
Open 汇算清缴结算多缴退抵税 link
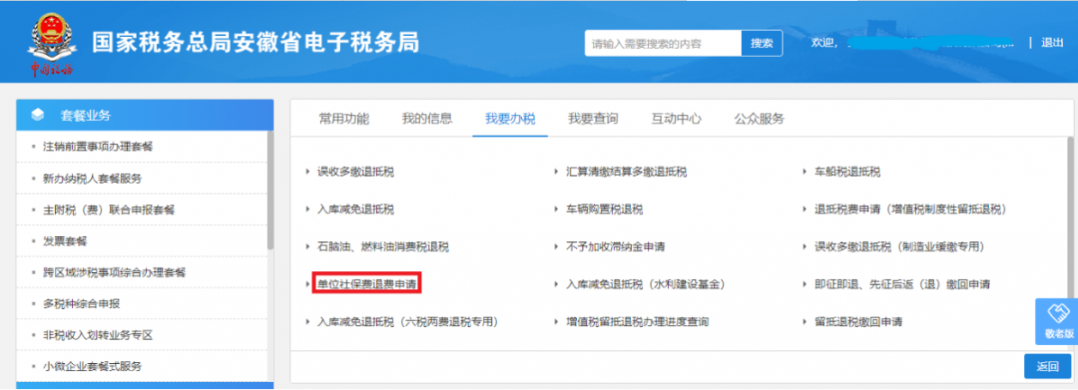pyautogui.click(x=626, y=172)
